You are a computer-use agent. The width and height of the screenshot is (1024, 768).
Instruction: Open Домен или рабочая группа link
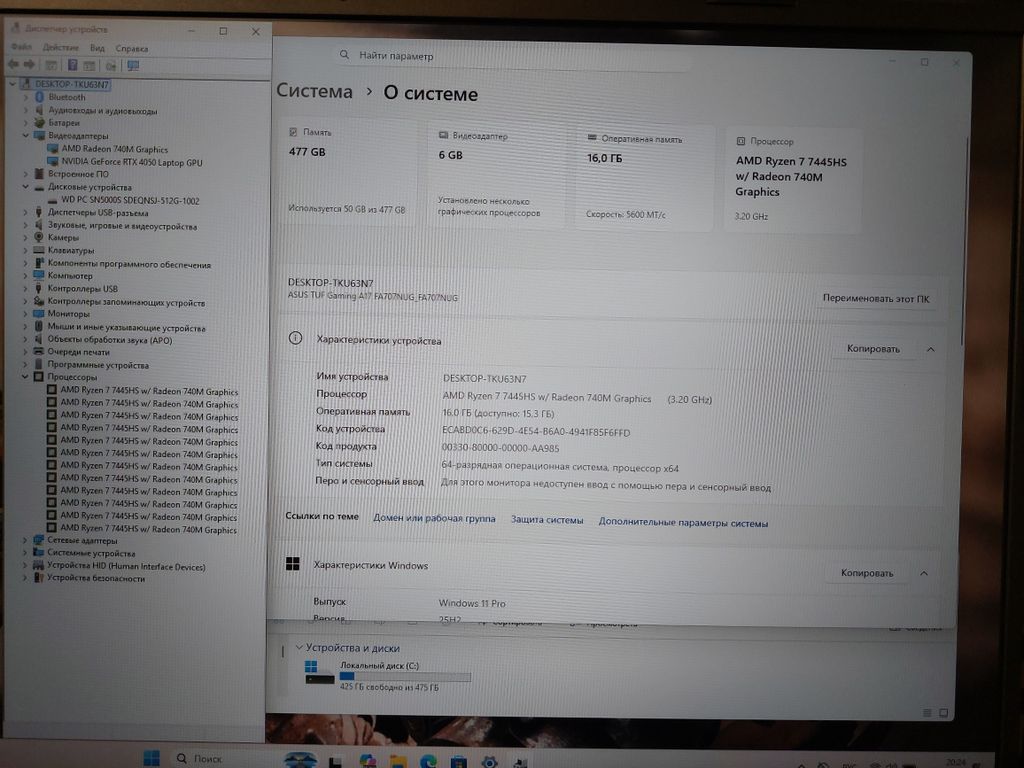pos(434,519)
